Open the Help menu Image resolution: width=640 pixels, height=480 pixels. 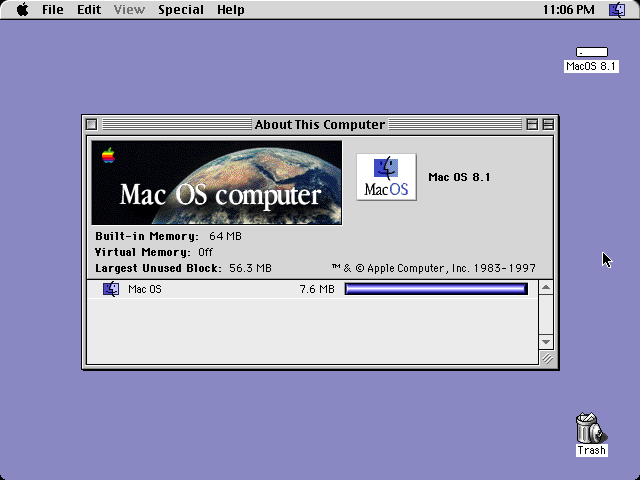pyautogui.click(x=231, y=9)
